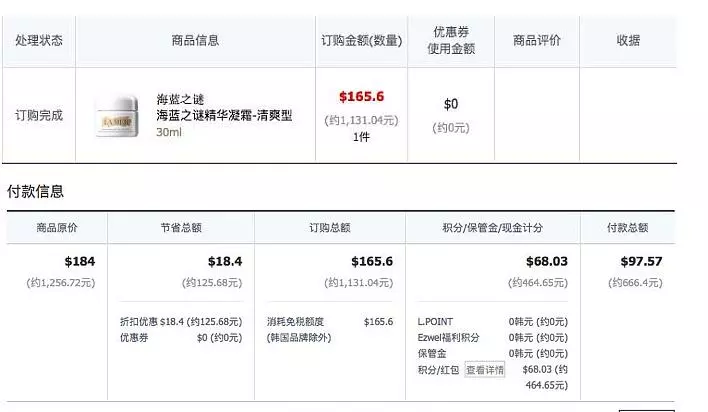
Task: Click the 收据 column header
Action: click(628, 41)
